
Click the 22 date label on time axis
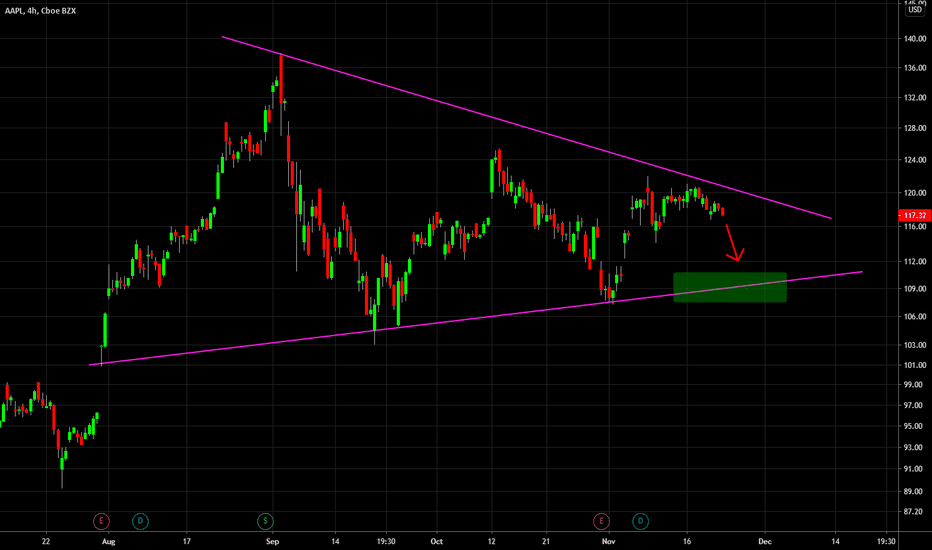coord(46,541)
